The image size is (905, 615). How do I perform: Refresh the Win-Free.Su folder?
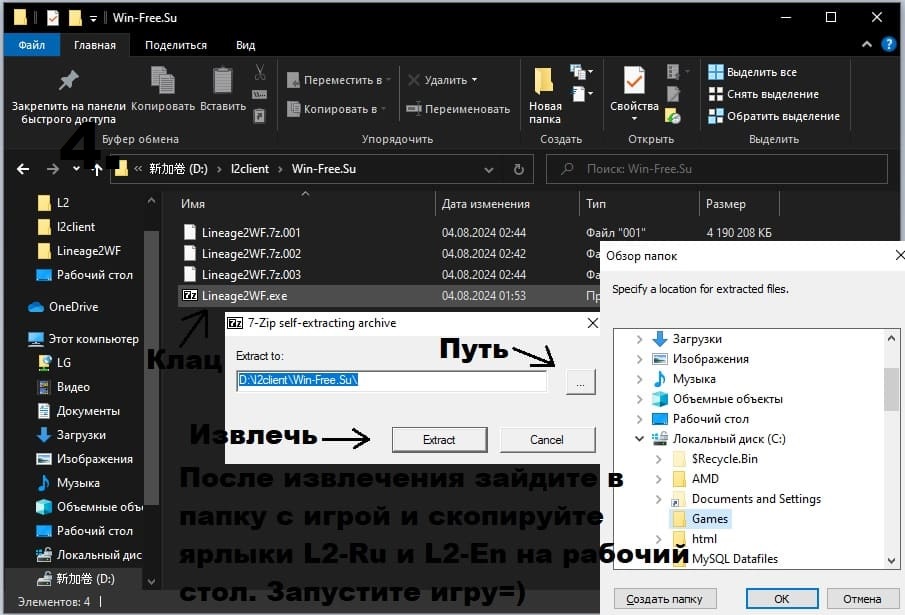coord(519,170)
